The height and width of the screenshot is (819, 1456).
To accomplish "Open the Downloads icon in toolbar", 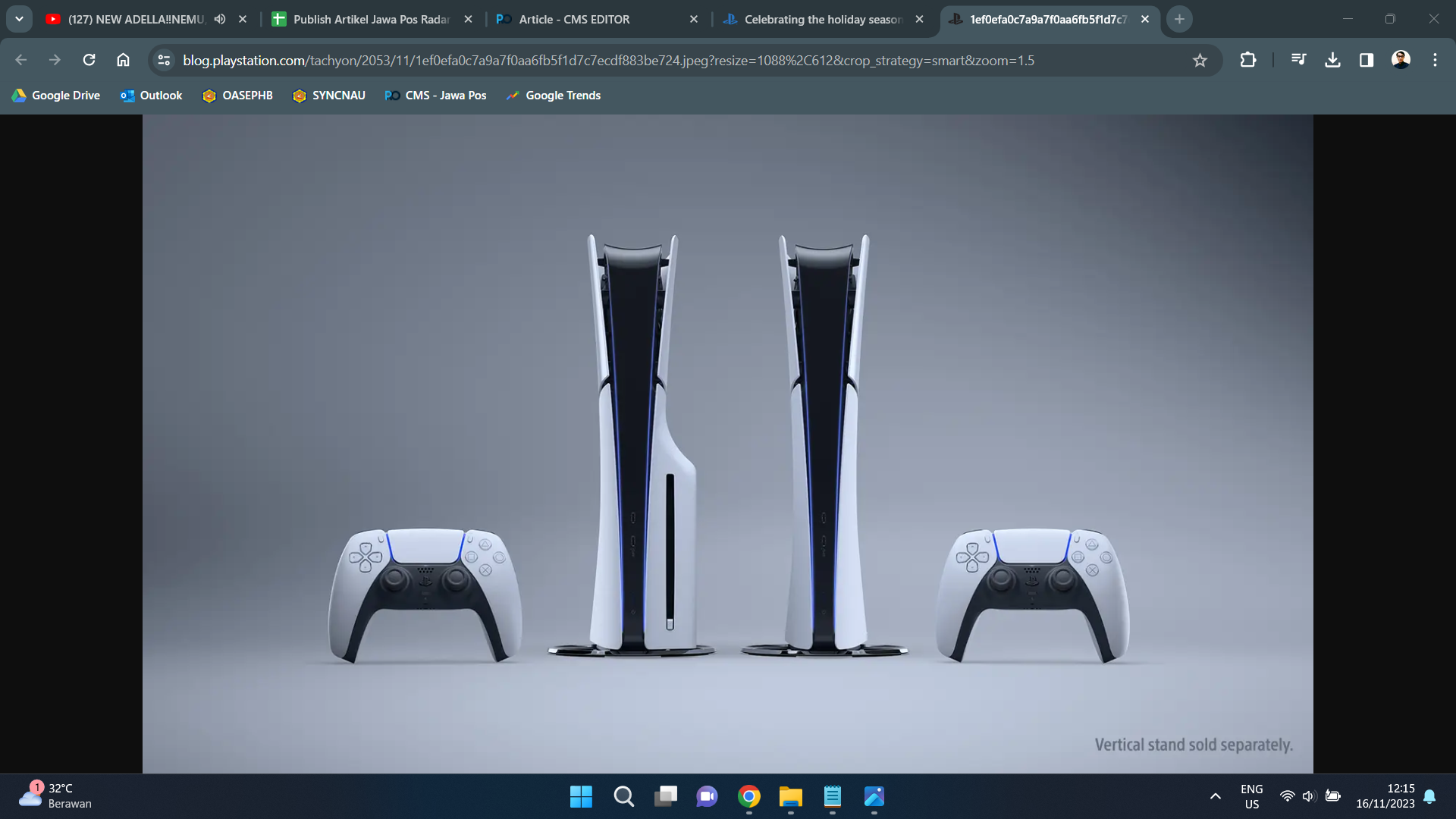I will (x=1332, y=60).
